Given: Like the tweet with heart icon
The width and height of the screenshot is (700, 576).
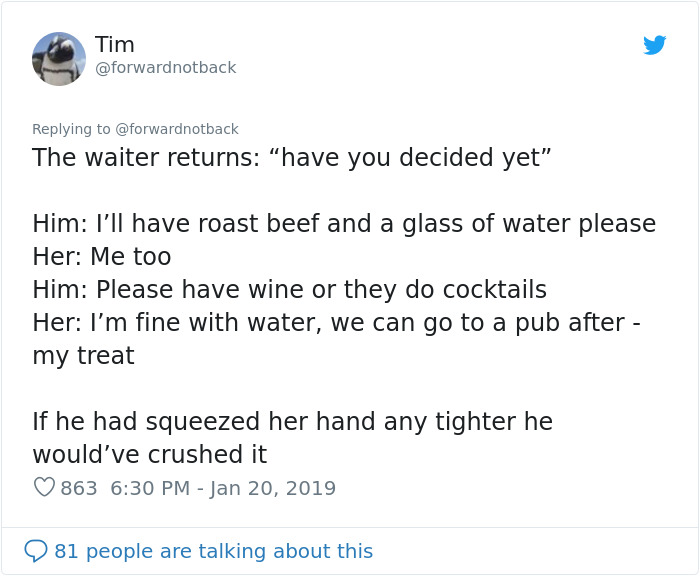Looking at the screenshot, I should [44, 488].
